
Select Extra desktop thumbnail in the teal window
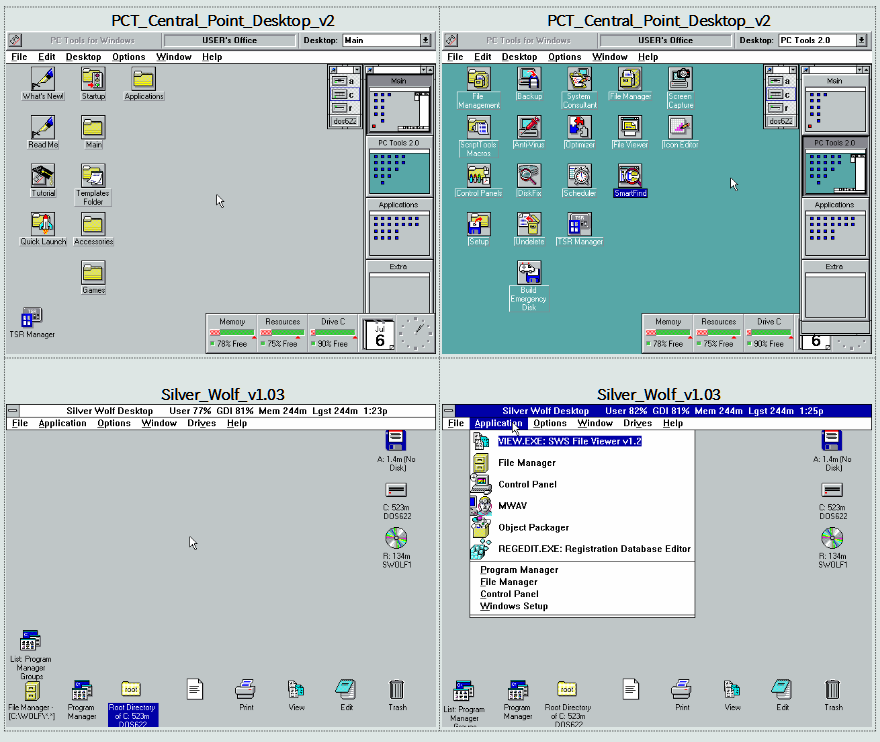835,291
